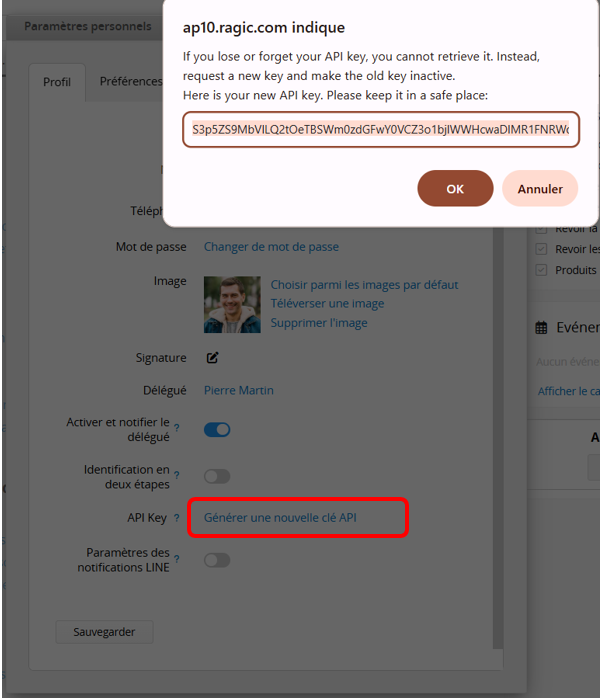Switch to the Profil tab

coord(57,82)
